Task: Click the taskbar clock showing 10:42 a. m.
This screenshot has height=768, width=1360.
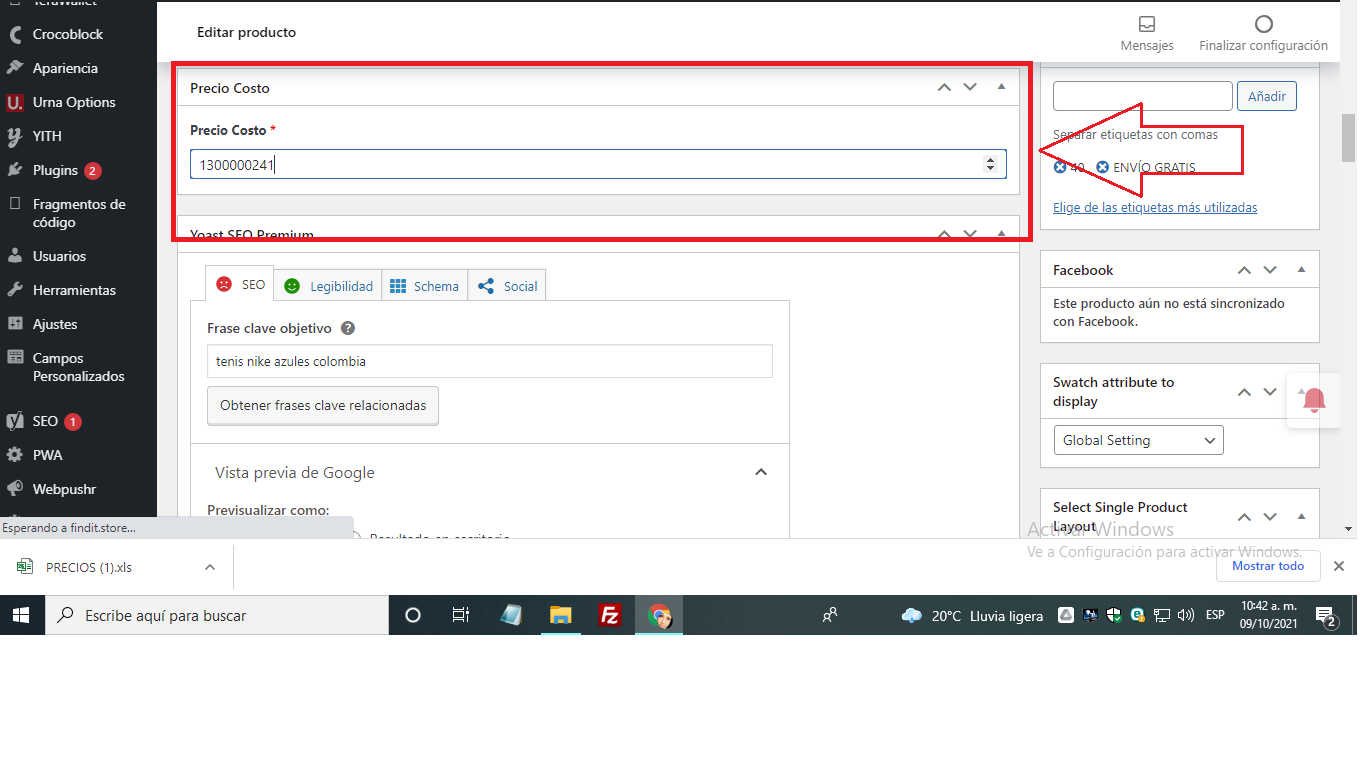Action: [1268, 615]
